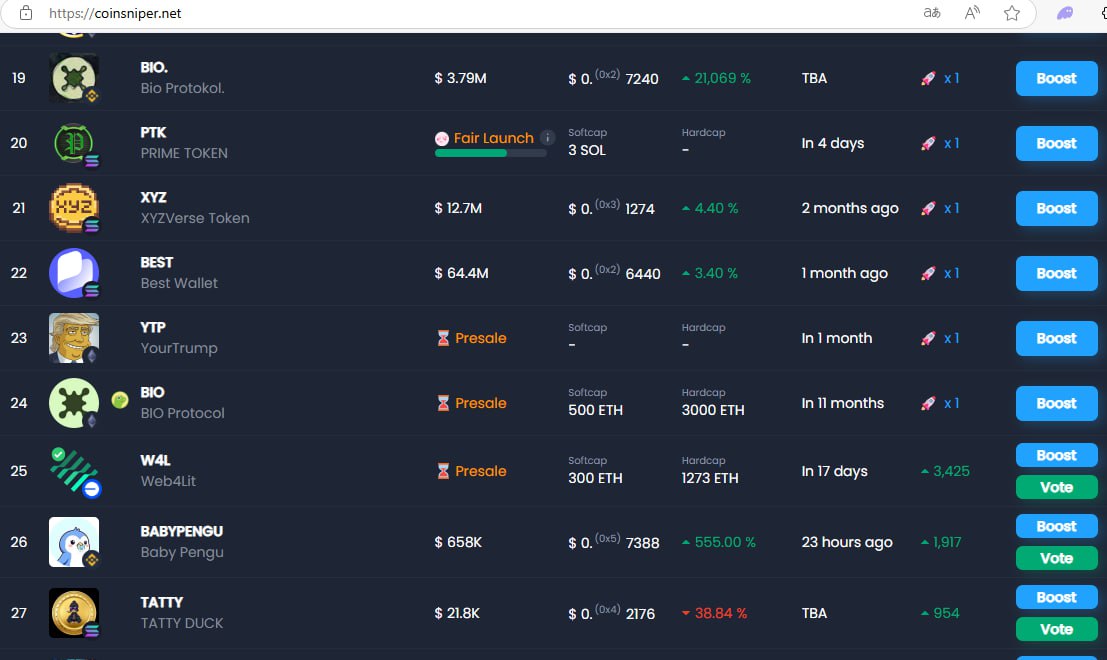Click the rocket x1 icon beside Best Wallet

[927, 273]
